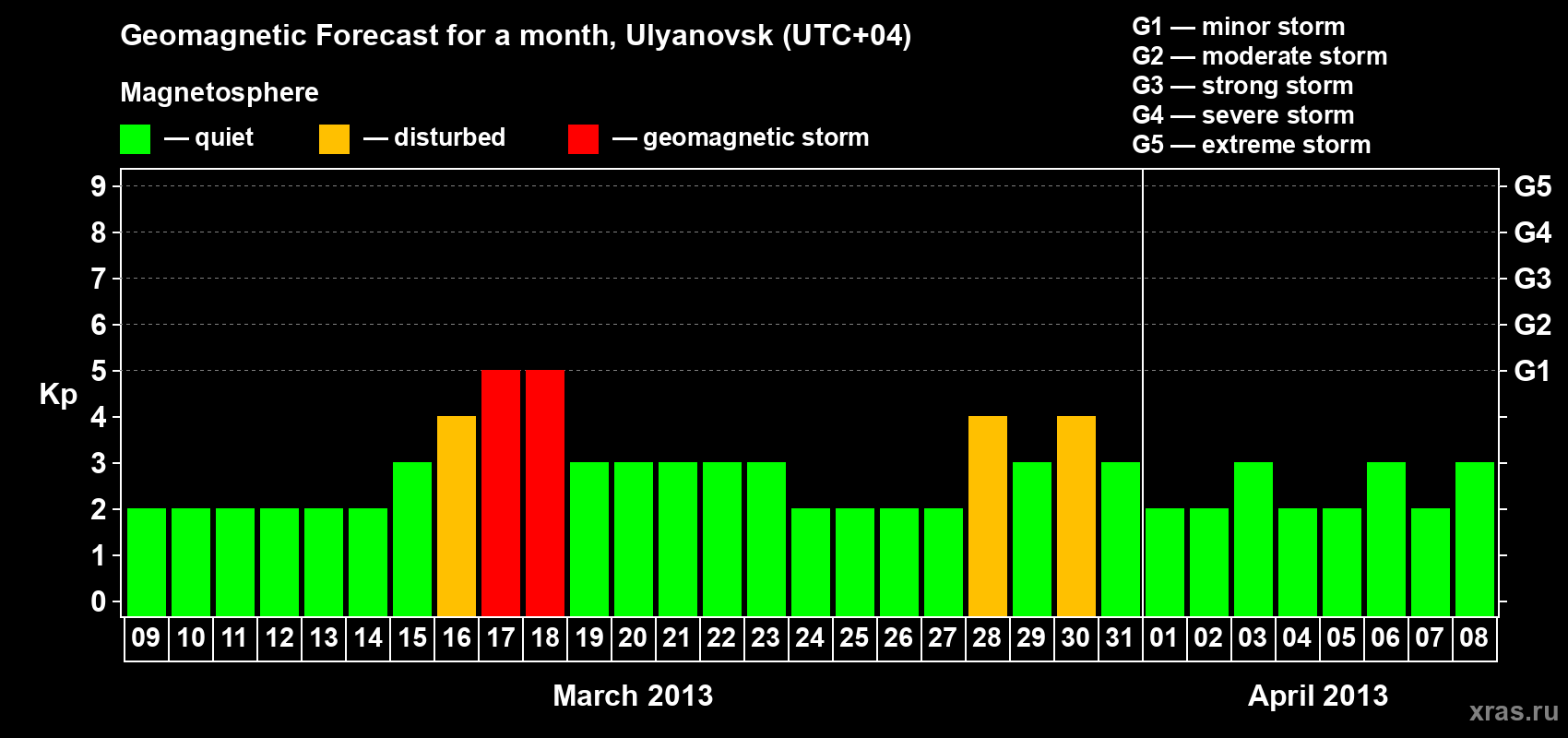Viewport: 1568px width, 738px height.
Task: Click the G5 right-axis label
Action: click(1533, 186)
